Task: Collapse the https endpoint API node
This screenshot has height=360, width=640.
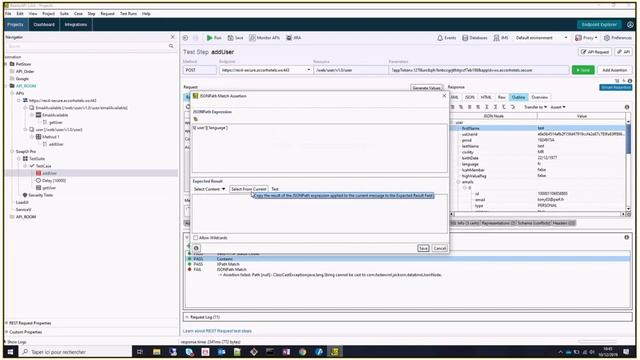Action: tap(19, 100)
